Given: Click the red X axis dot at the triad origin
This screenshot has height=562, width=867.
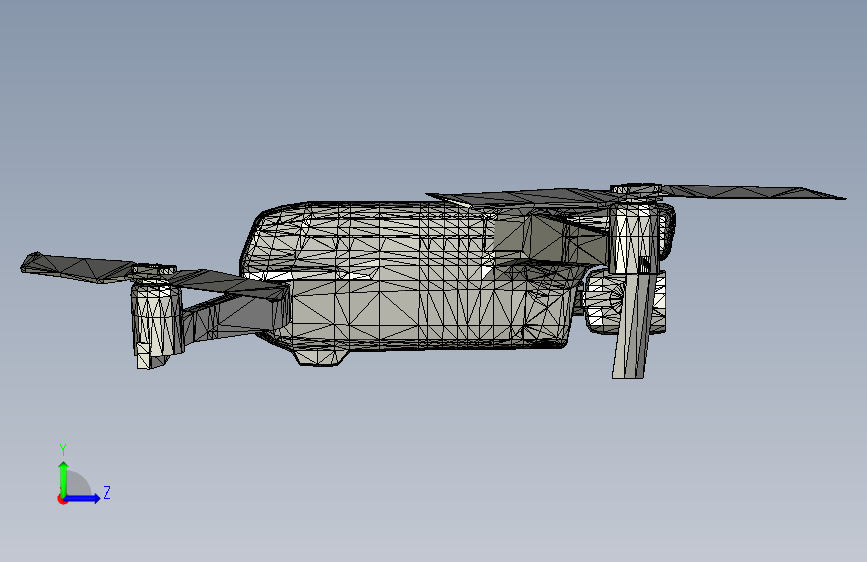Looking at the screenshot, I should click(x=62, y=499).
